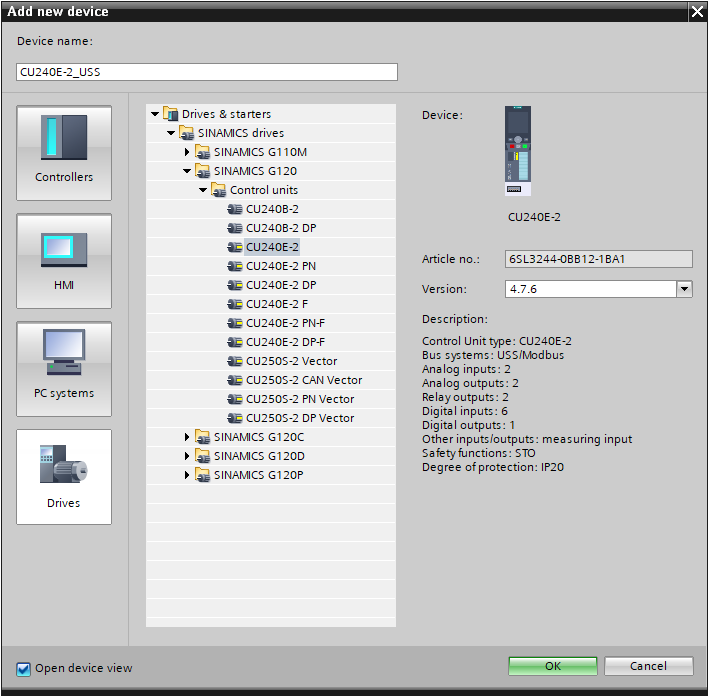Click the SINAMICS G120D folder icon
The width and height of the screenshot is (709, 697).
click(x=202, y=455)
